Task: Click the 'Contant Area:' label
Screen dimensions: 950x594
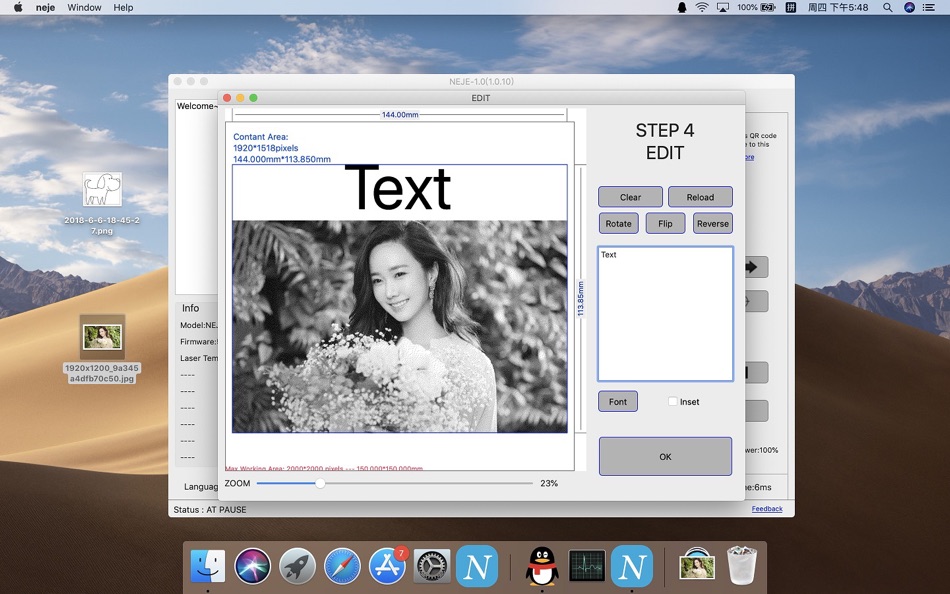Action: [261, 137]
